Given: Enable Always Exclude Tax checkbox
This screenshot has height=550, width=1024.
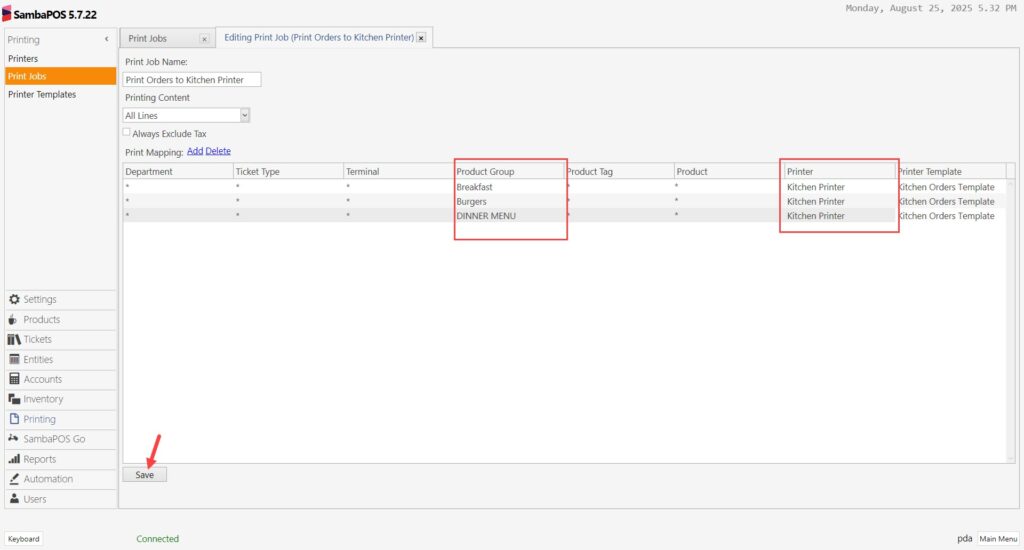Looking at the screenshot, I should 127,132.
